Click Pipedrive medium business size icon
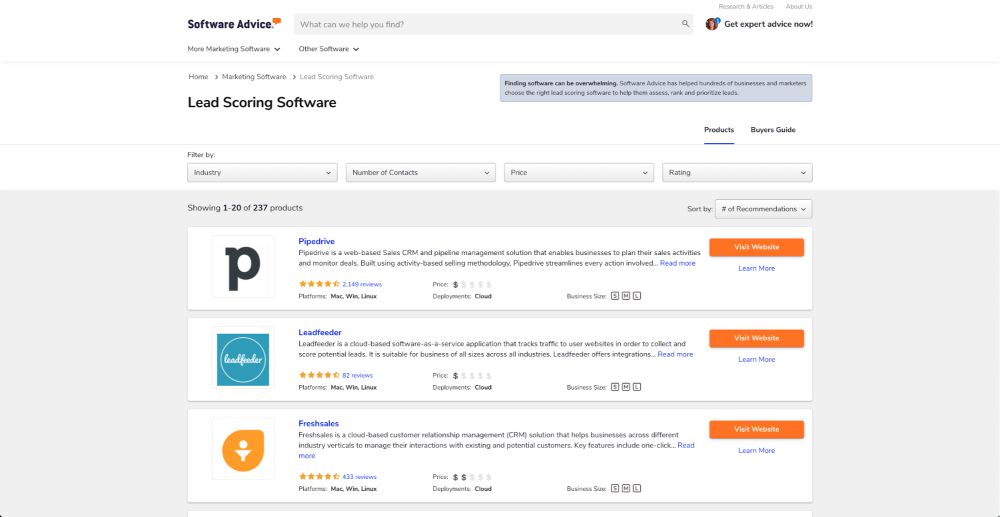 click(626, 296)
